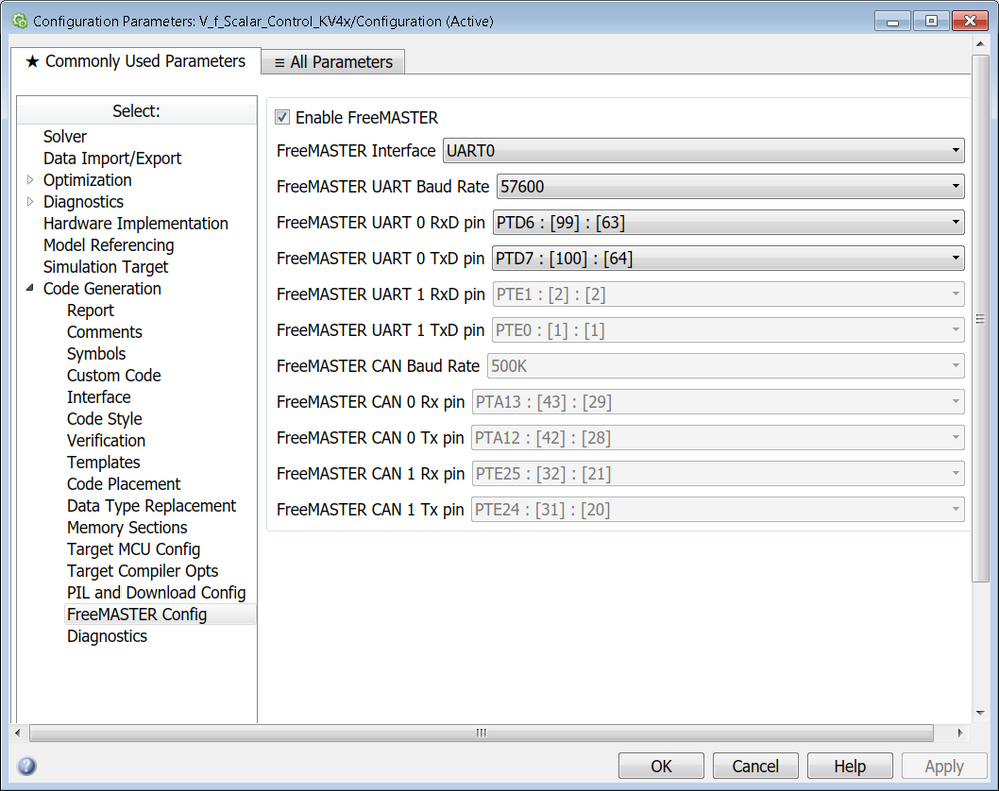Image resolution: width=999 pixels, height=791 pixels.
Task: Click the "FreeMASTER UART Baud Rate" label
Action: [x=382, y=187]
